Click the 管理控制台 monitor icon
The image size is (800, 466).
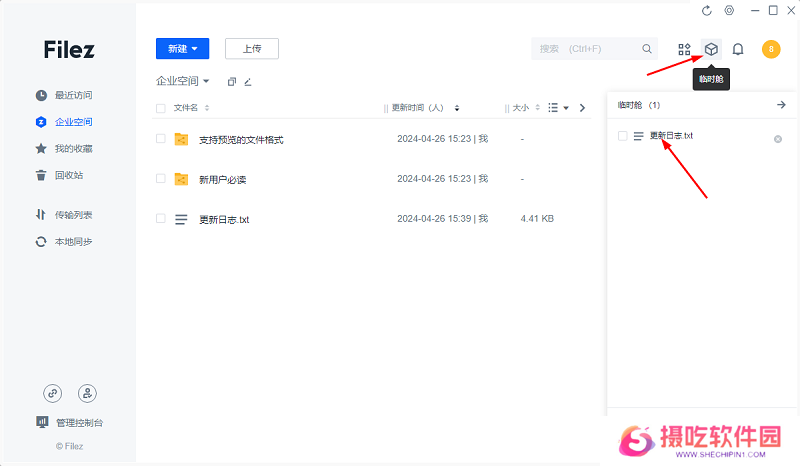click(42, 422)
